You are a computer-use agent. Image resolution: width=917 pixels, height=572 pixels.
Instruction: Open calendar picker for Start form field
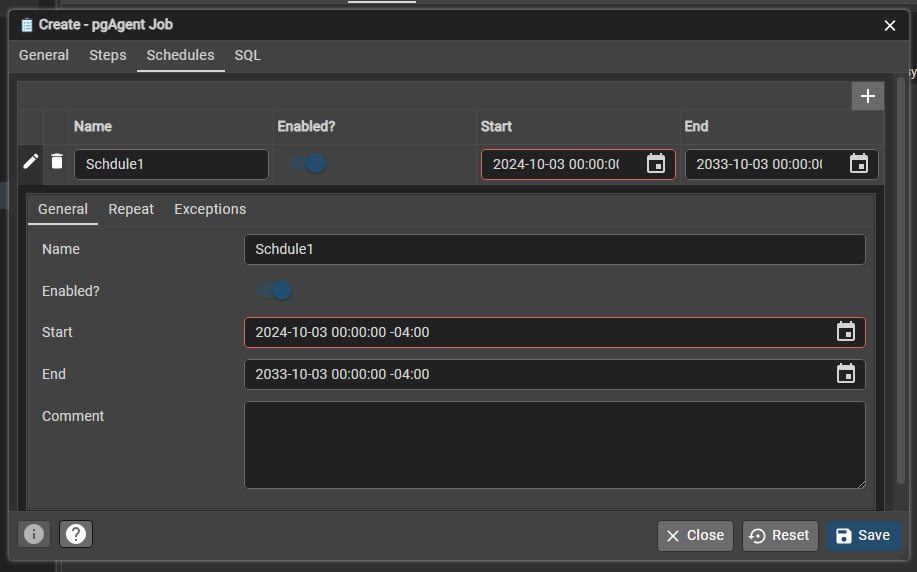[846, 332]
